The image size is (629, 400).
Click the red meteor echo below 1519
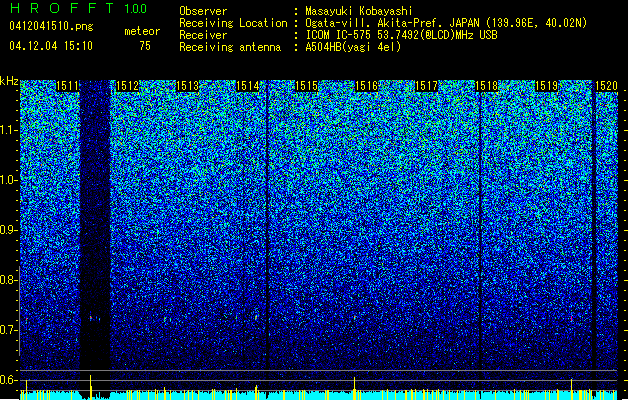(x=571, y=319)
